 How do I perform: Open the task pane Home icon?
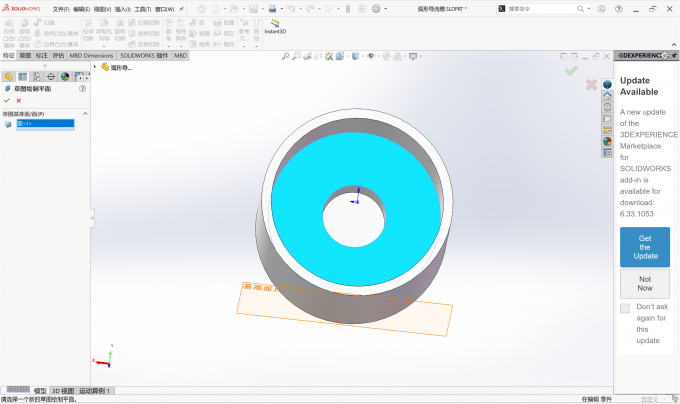coord(607,96)
